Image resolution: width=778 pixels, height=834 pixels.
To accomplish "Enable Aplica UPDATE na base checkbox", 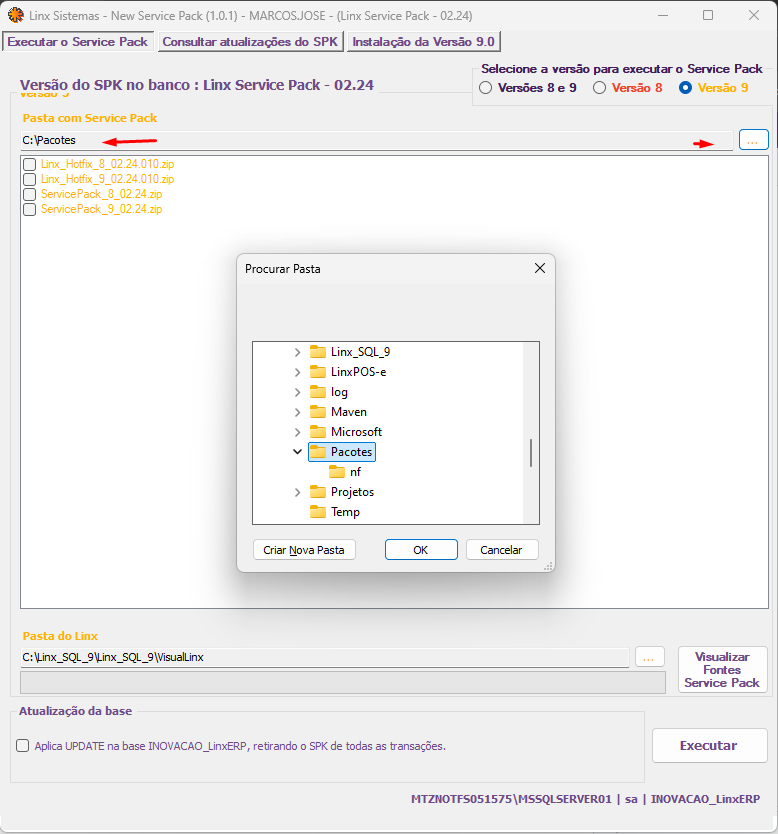I will click(x=22, y=746).
